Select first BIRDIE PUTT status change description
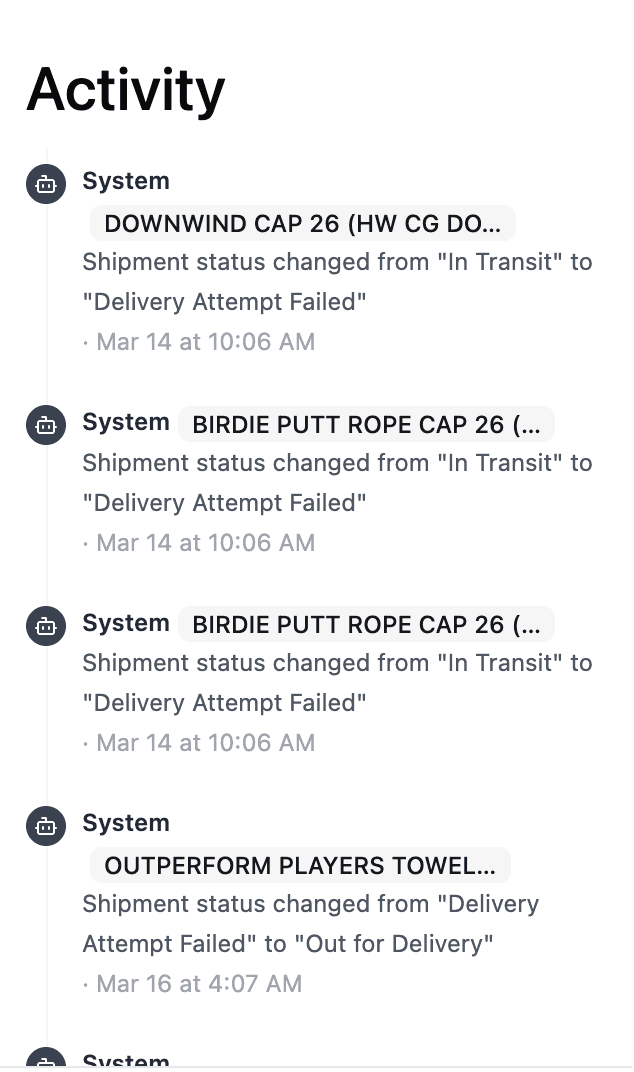Image resolution: width=634 pixels, height=1072 pixels. [337, 483]
